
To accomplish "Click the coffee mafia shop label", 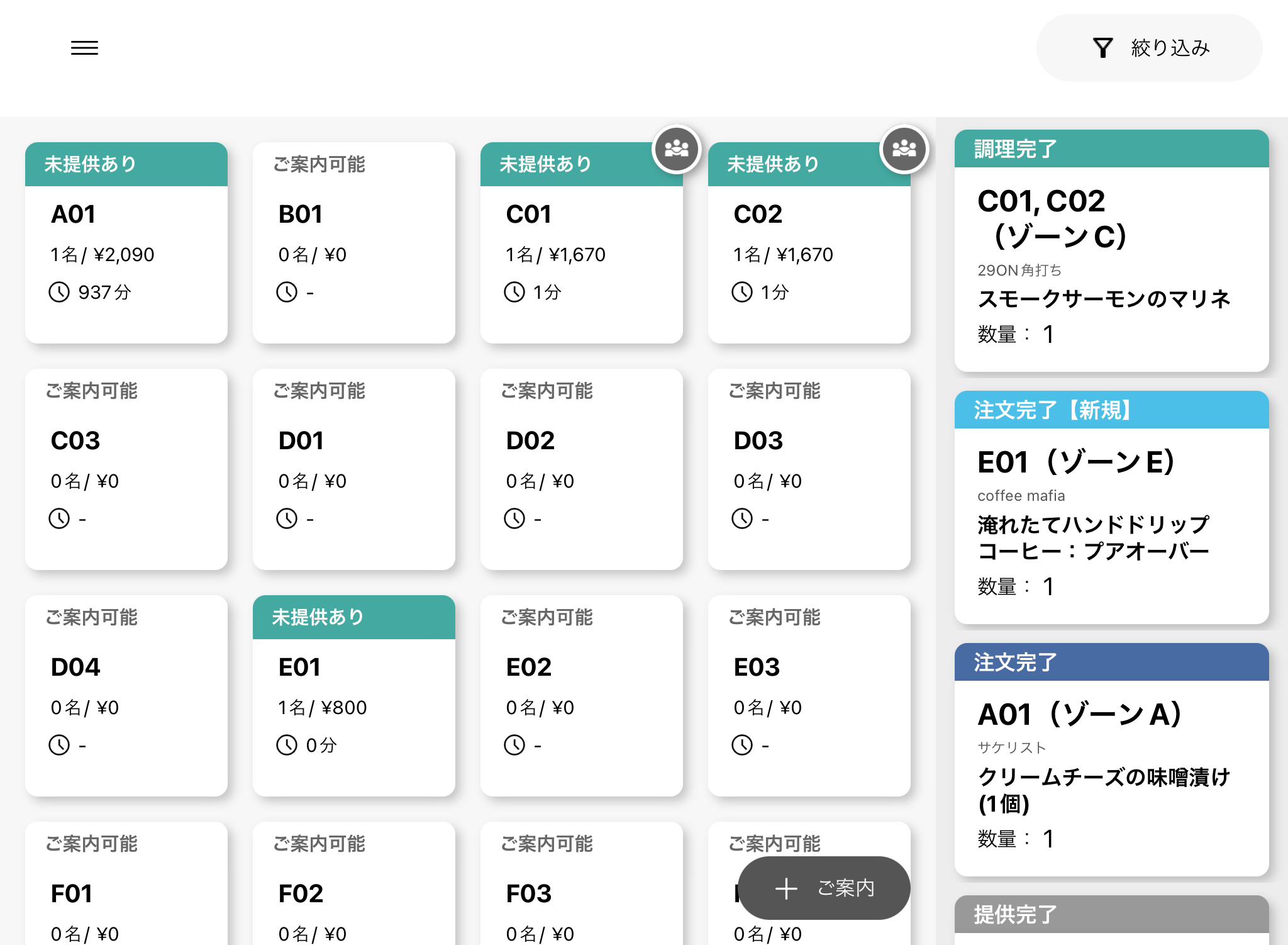I will [1021, 496].
